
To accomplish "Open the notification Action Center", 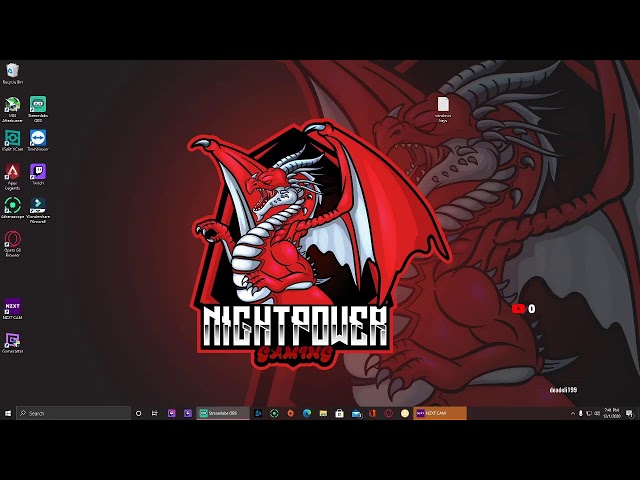I will click(630, 413).
